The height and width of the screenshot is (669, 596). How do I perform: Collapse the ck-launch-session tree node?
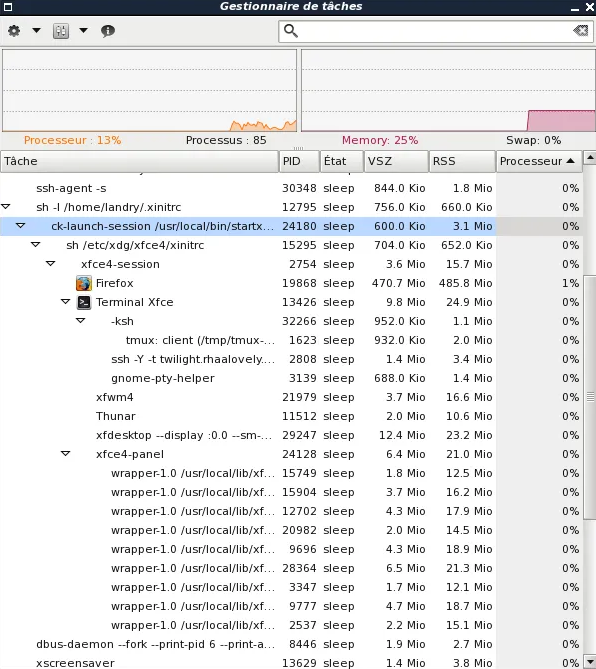20,226
